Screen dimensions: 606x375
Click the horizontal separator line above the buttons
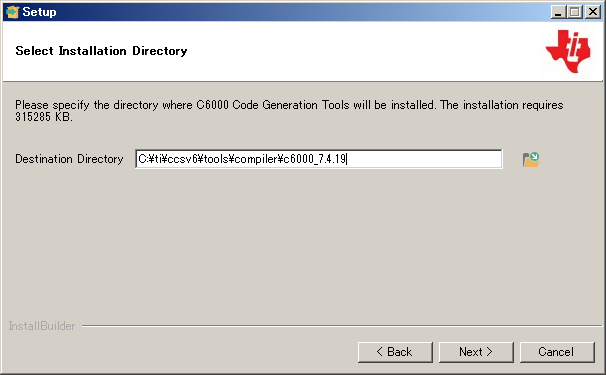(342, 326)
